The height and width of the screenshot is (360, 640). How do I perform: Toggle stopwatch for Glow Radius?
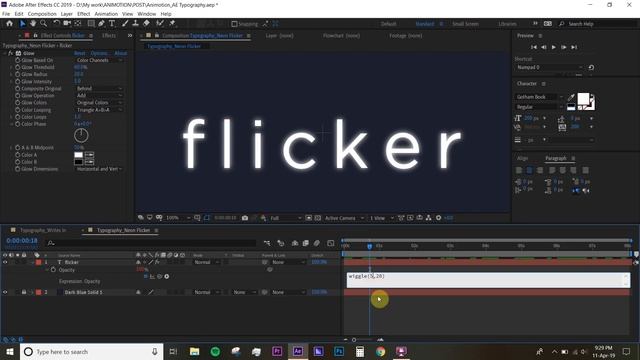pos(18,74)
